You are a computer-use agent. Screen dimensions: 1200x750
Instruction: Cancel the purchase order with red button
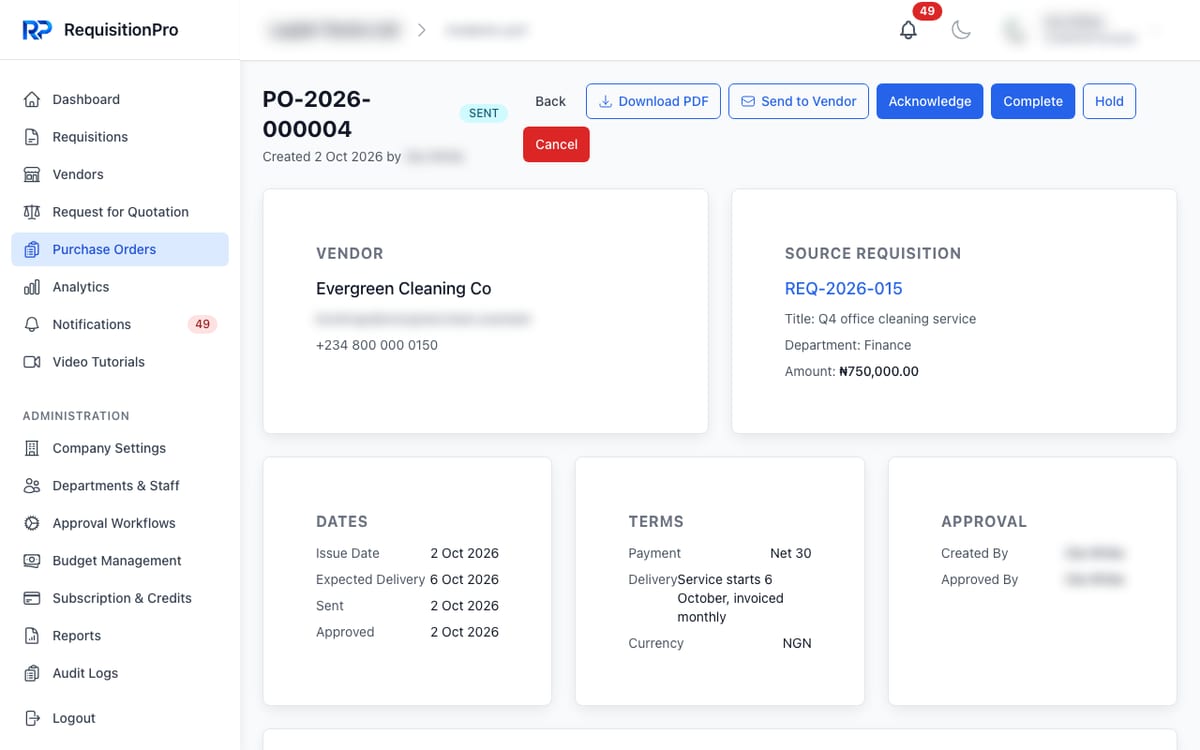[556, 144]
